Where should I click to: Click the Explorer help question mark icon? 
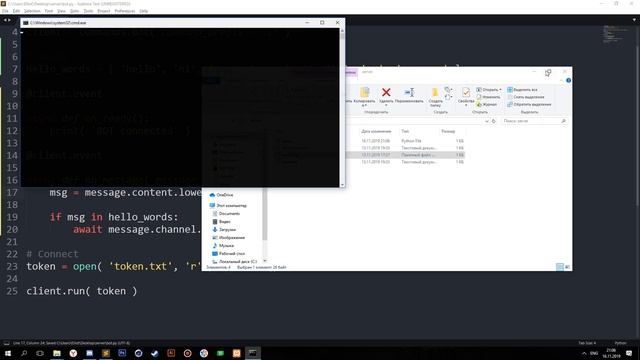click(568, 80)
